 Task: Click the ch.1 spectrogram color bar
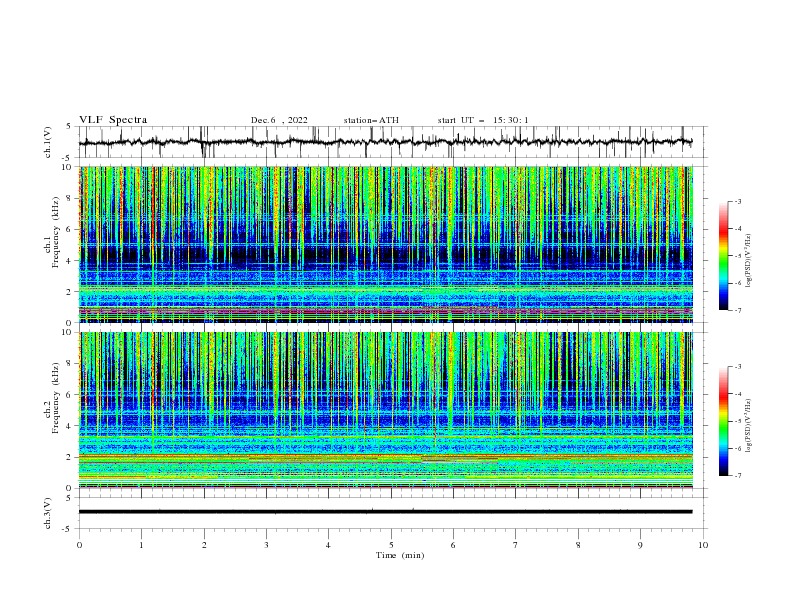pyautogui.click(x=723, y=256)
